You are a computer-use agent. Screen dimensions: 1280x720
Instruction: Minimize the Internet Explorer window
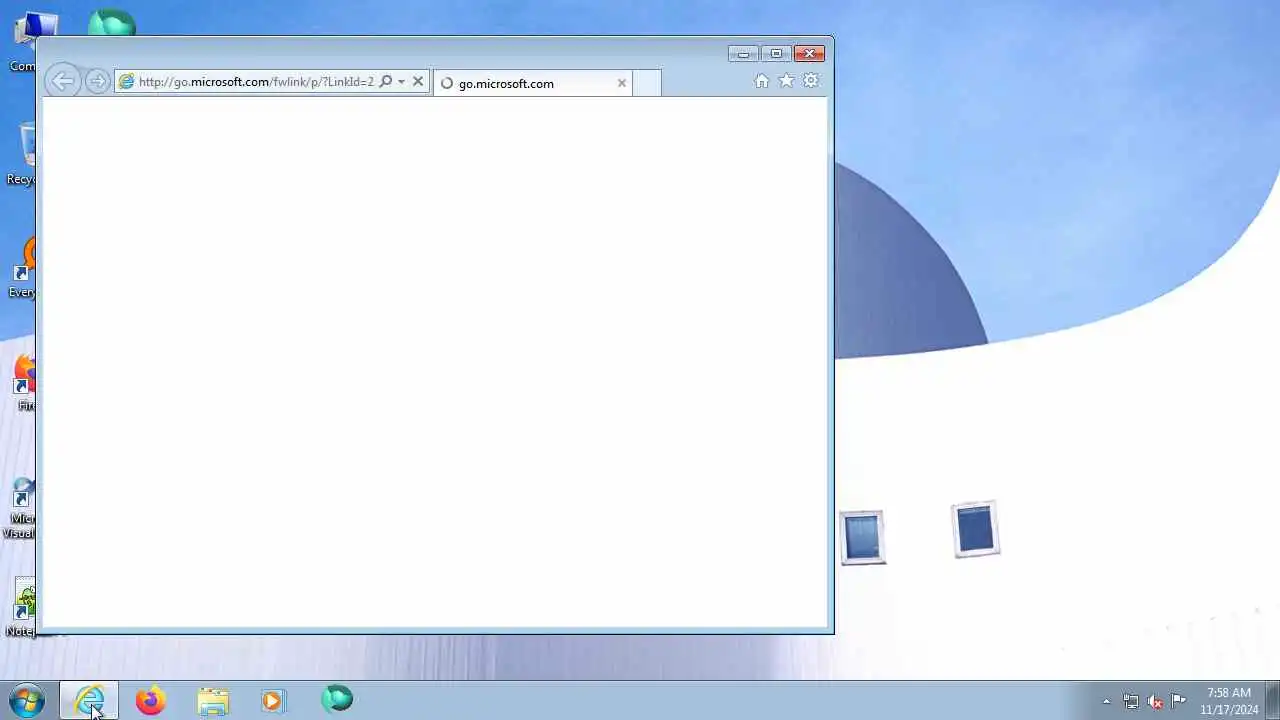point(743,54)
